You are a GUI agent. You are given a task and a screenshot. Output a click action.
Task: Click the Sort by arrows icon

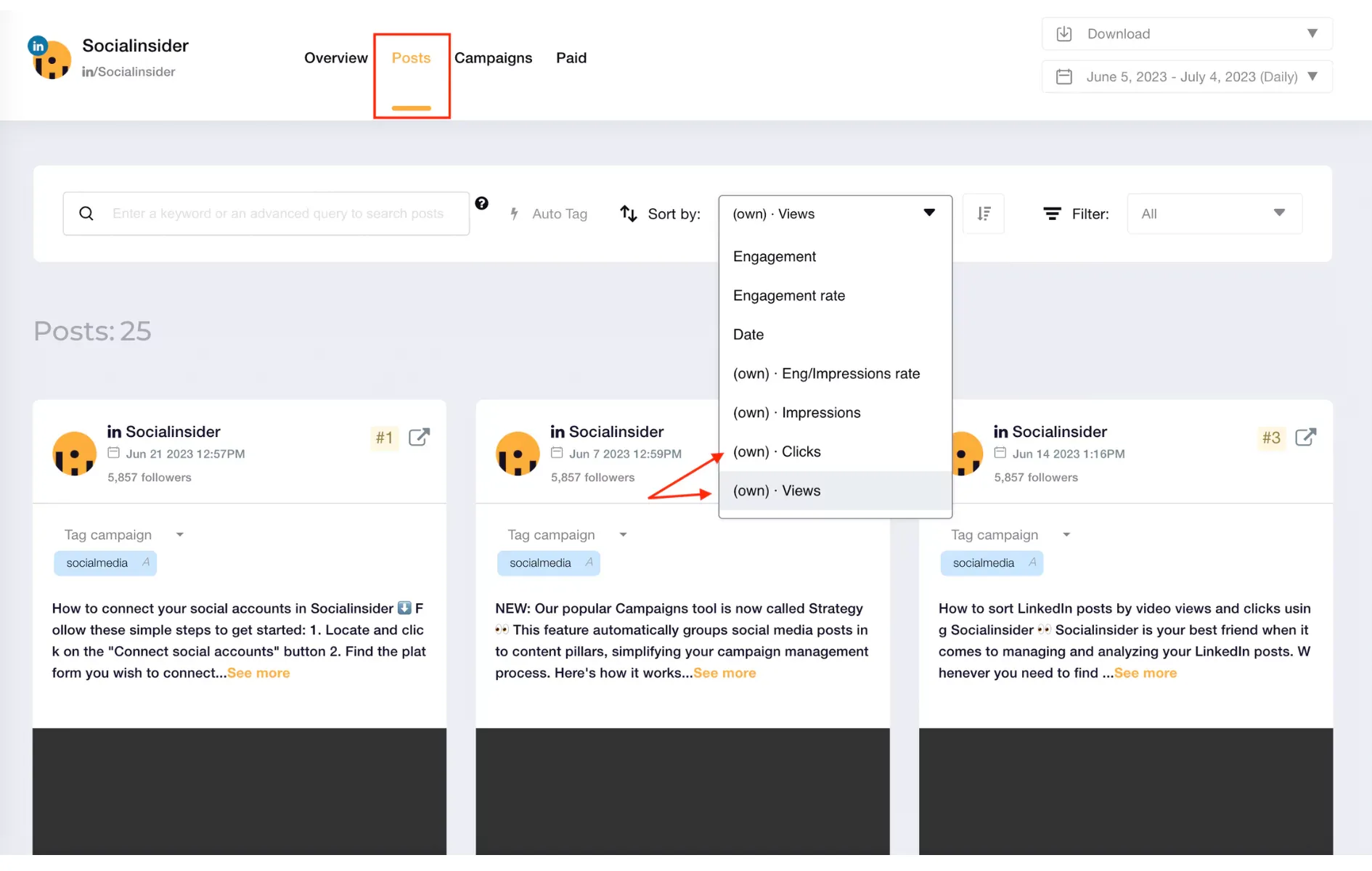pyautogui.click(x=629, y=214)
